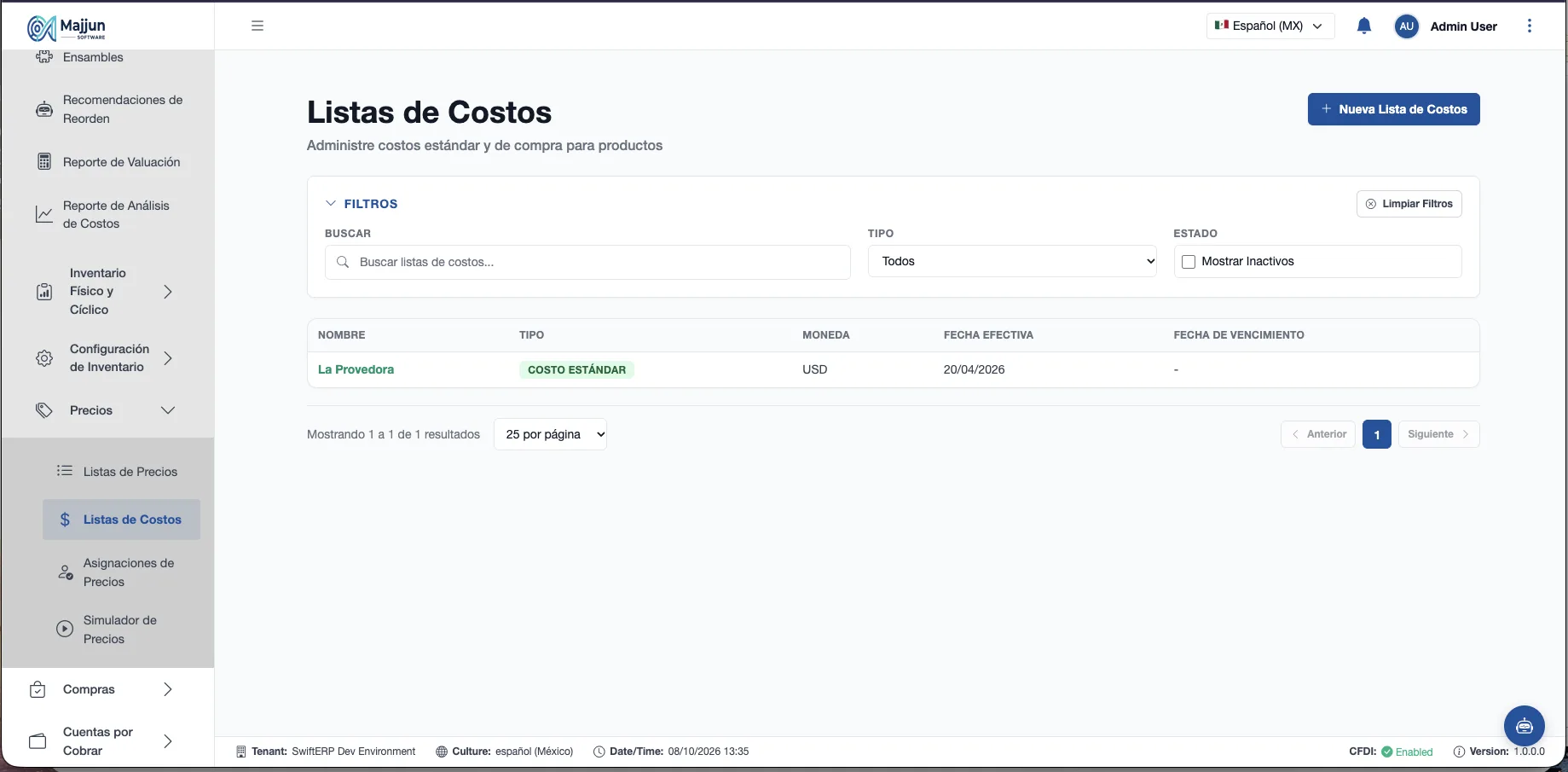
Task: Open Asignaciones de Precios menu item
Action: pyautogui.click(x=121, y=572)
